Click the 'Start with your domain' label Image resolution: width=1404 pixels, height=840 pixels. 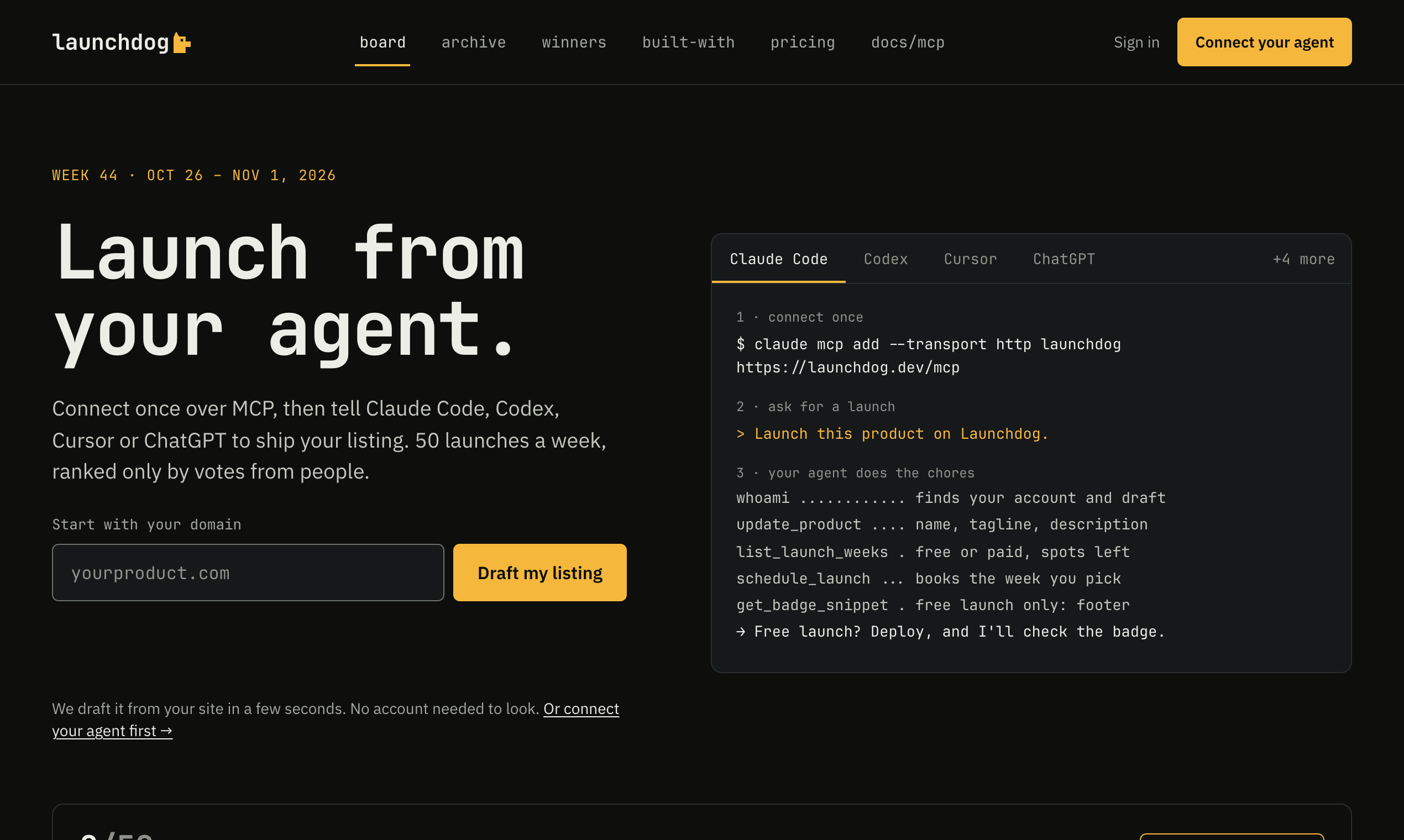(146, 524)
